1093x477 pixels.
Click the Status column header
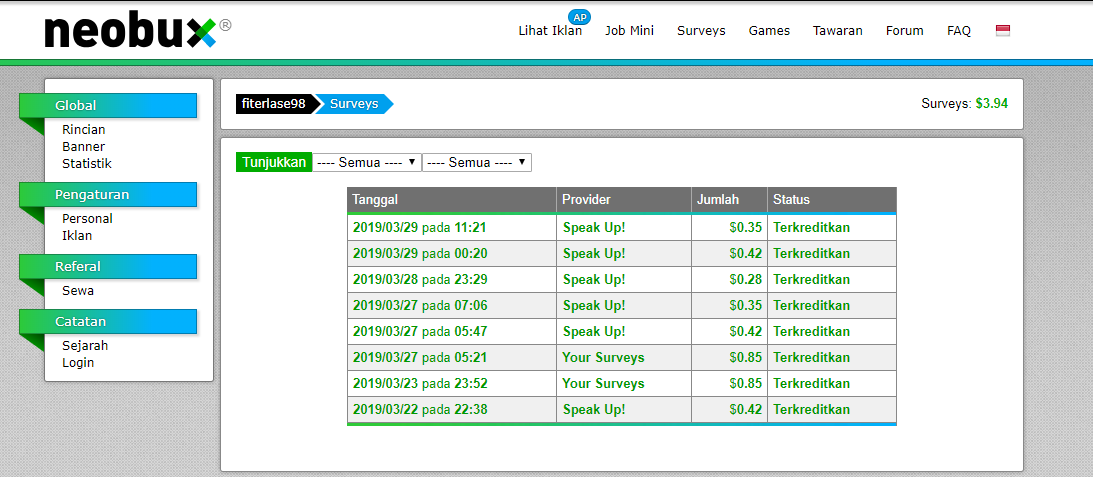(x=832, y=199)
